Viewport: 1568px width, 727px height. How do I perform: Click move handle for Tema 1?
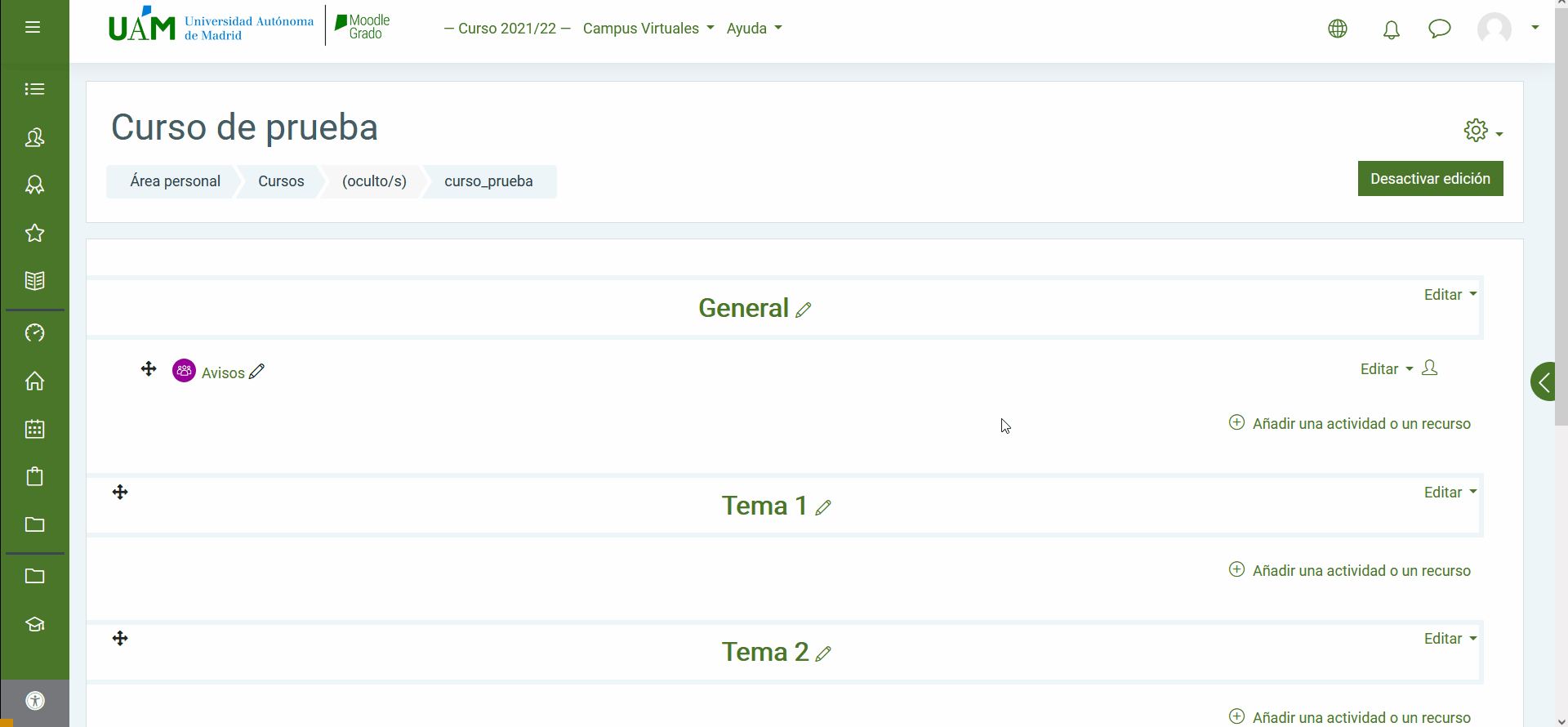[x=120, y=492]
